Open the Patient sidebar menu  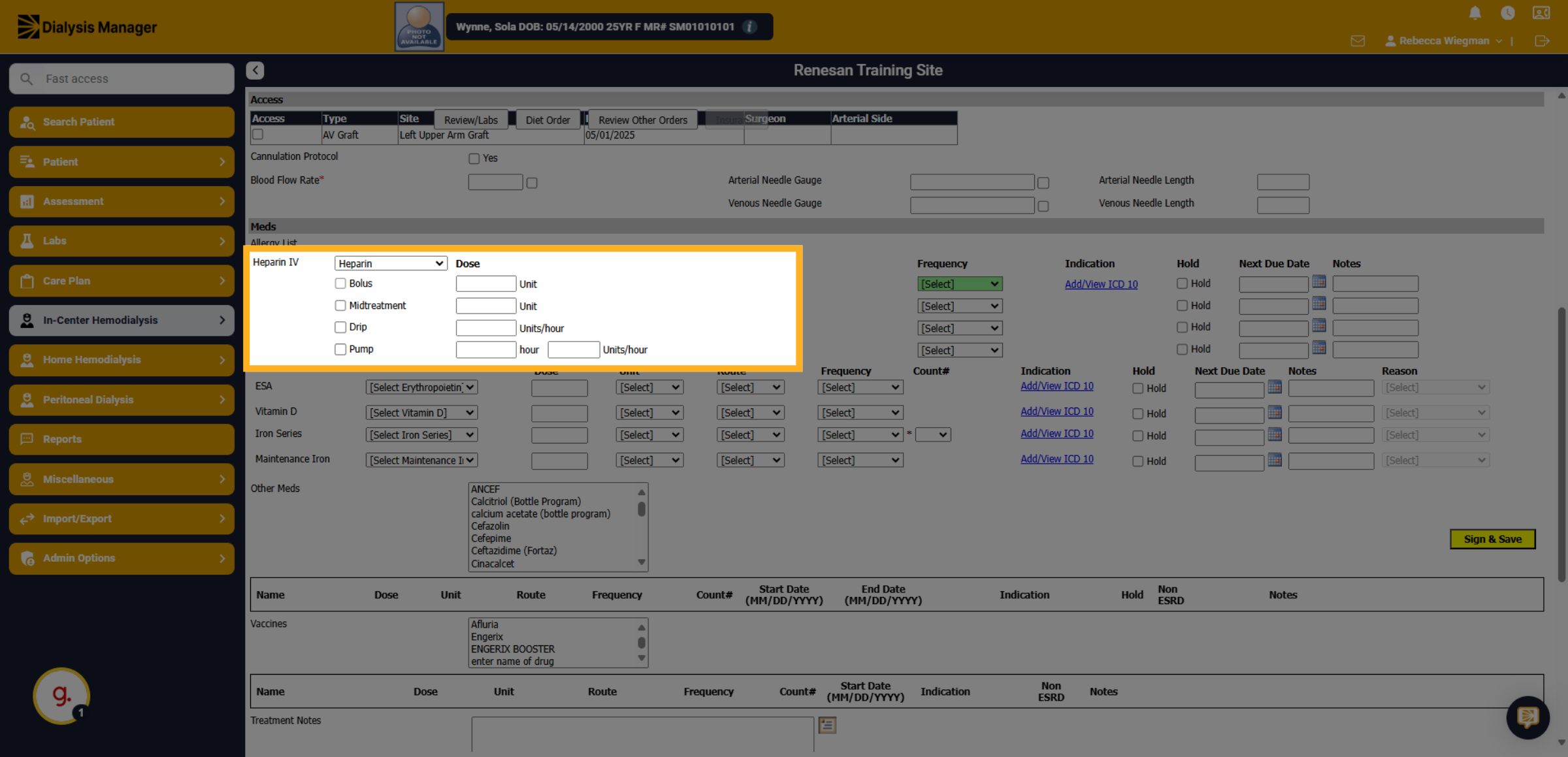pos(122,162)
